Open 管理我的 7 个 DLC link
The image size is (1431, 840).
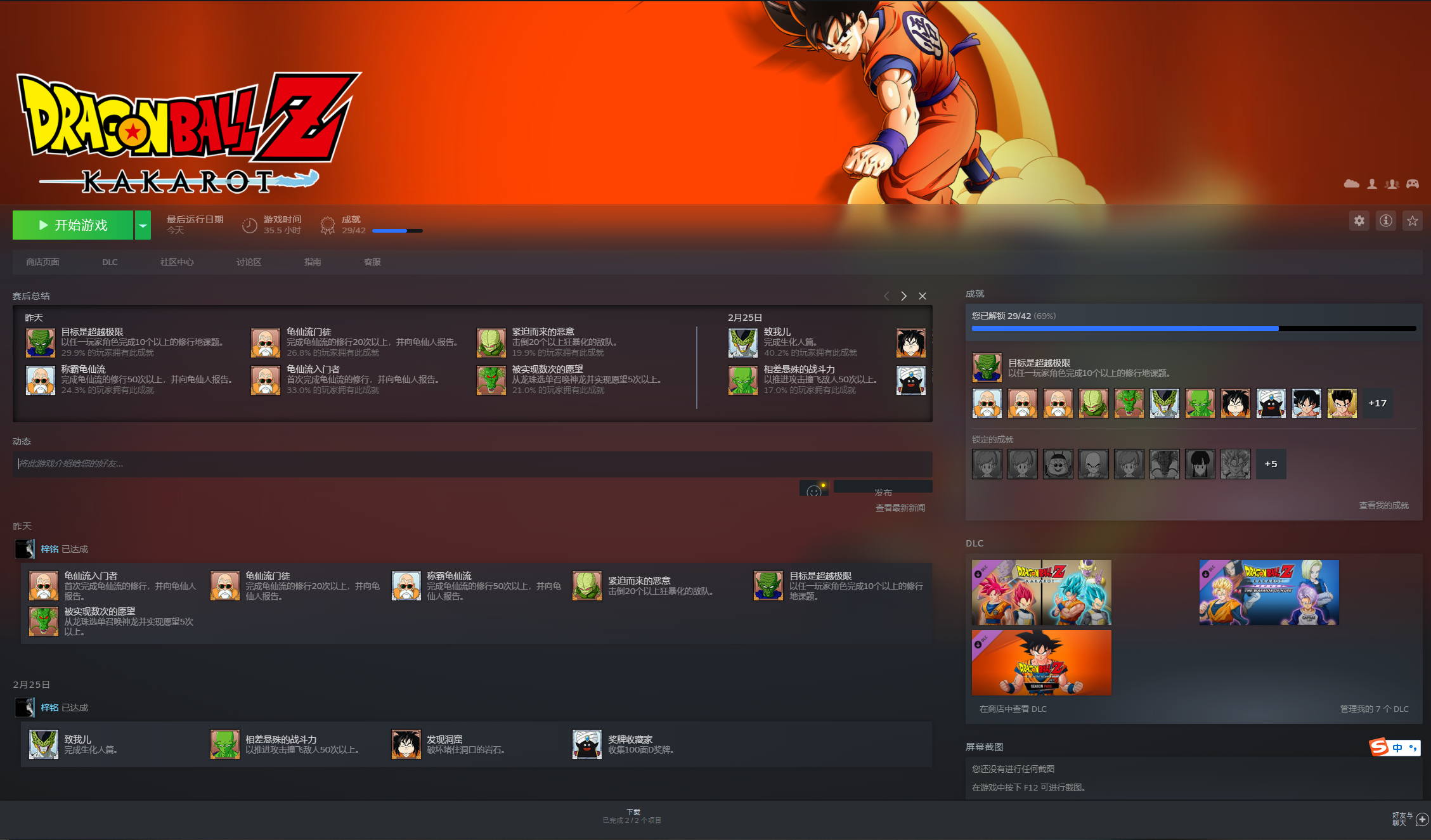pyautogui.click(x=1374, y=709)
